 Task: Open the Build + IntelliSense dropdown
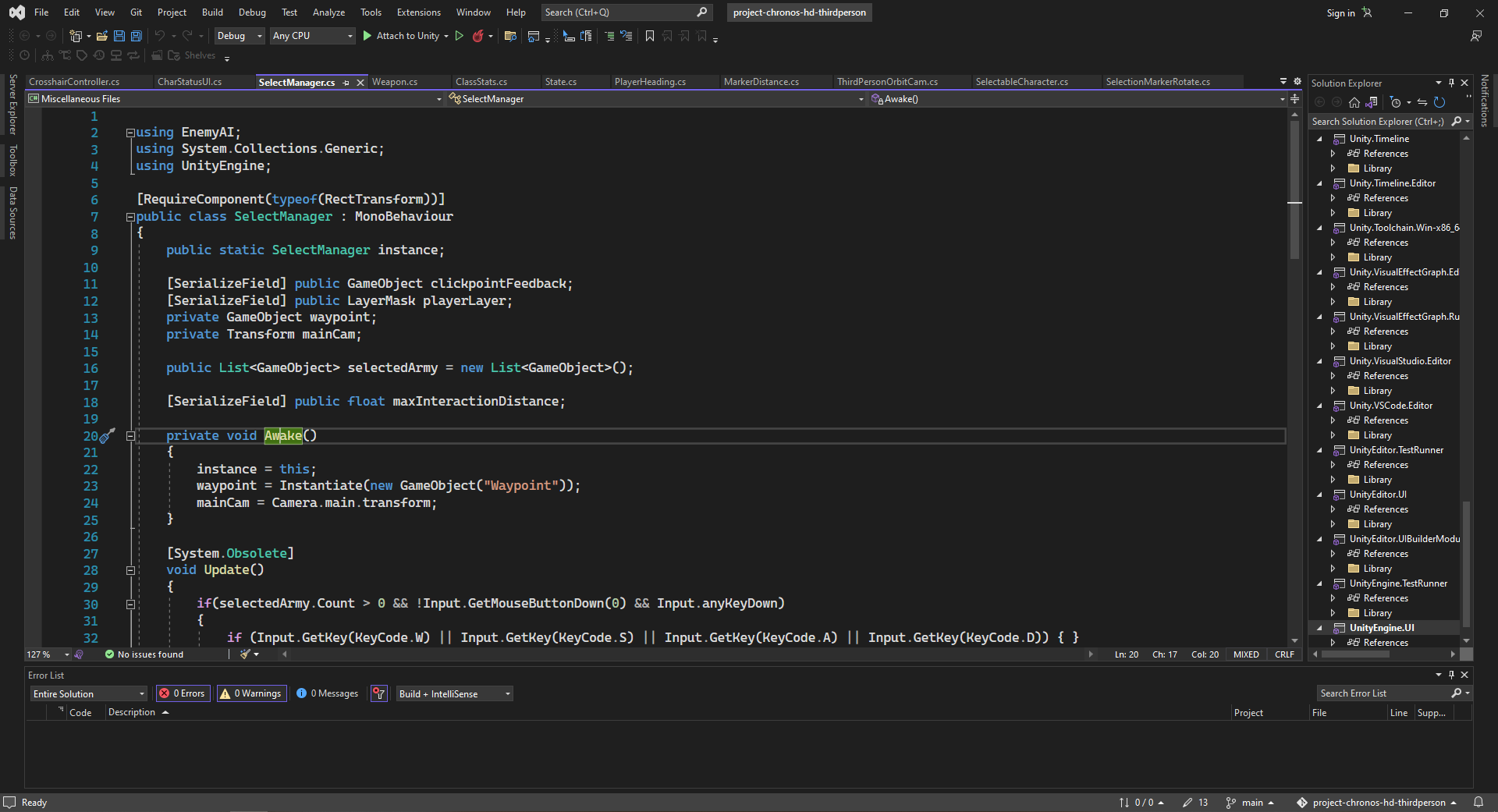tap(454, 693)
